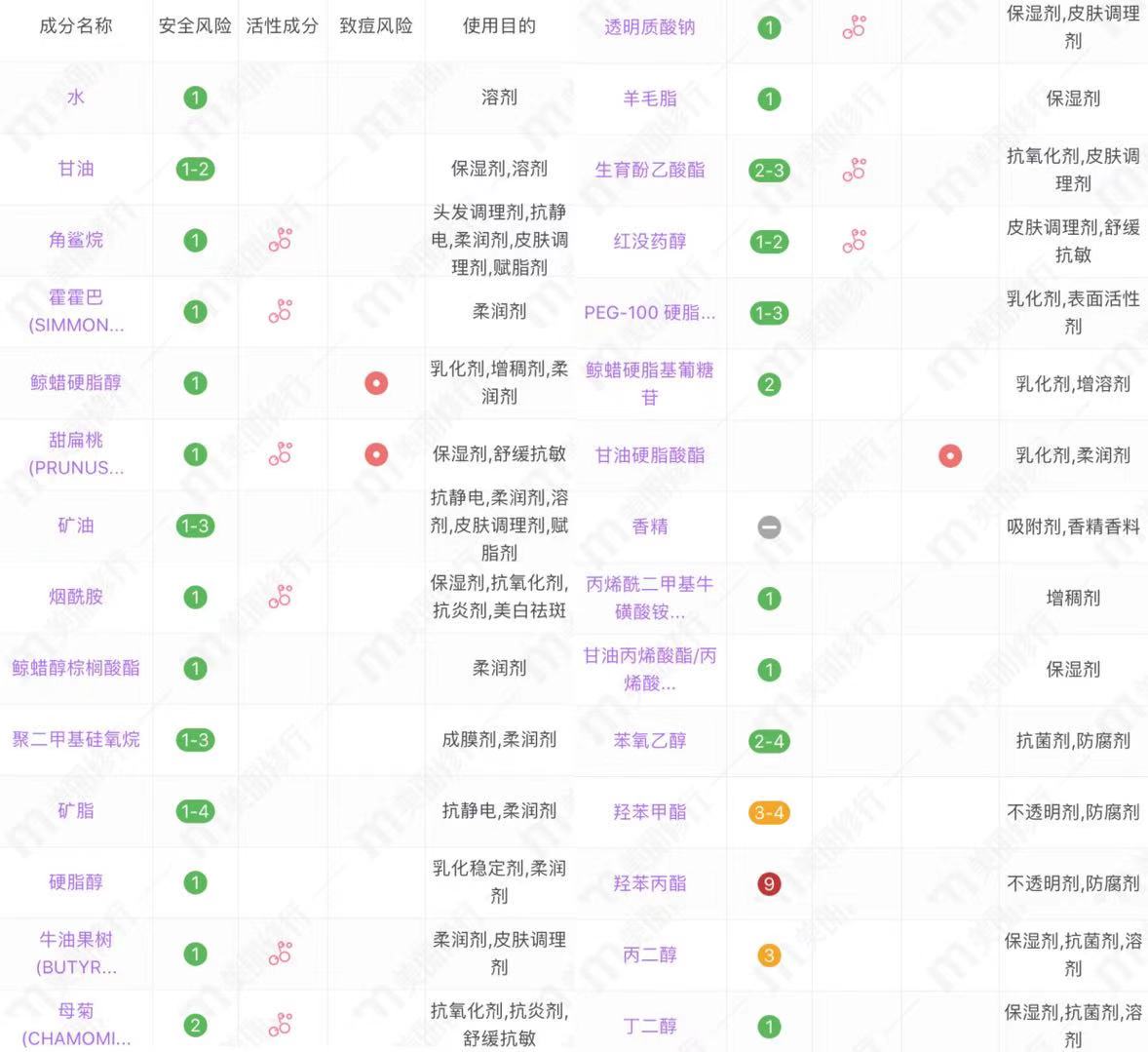Click 红没药醇's active ingredient icon
The image size is (1148, 1052).
(853, 239)
